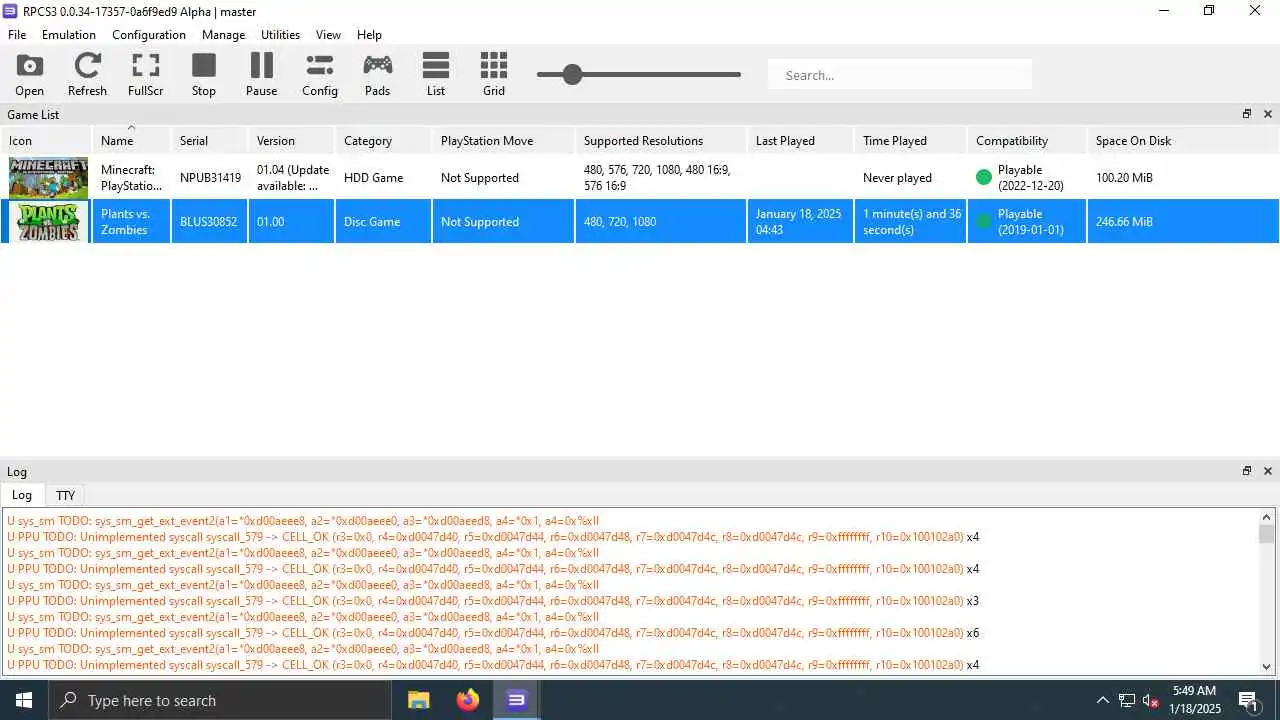Float the Game List panel

tap(1247, 114)
